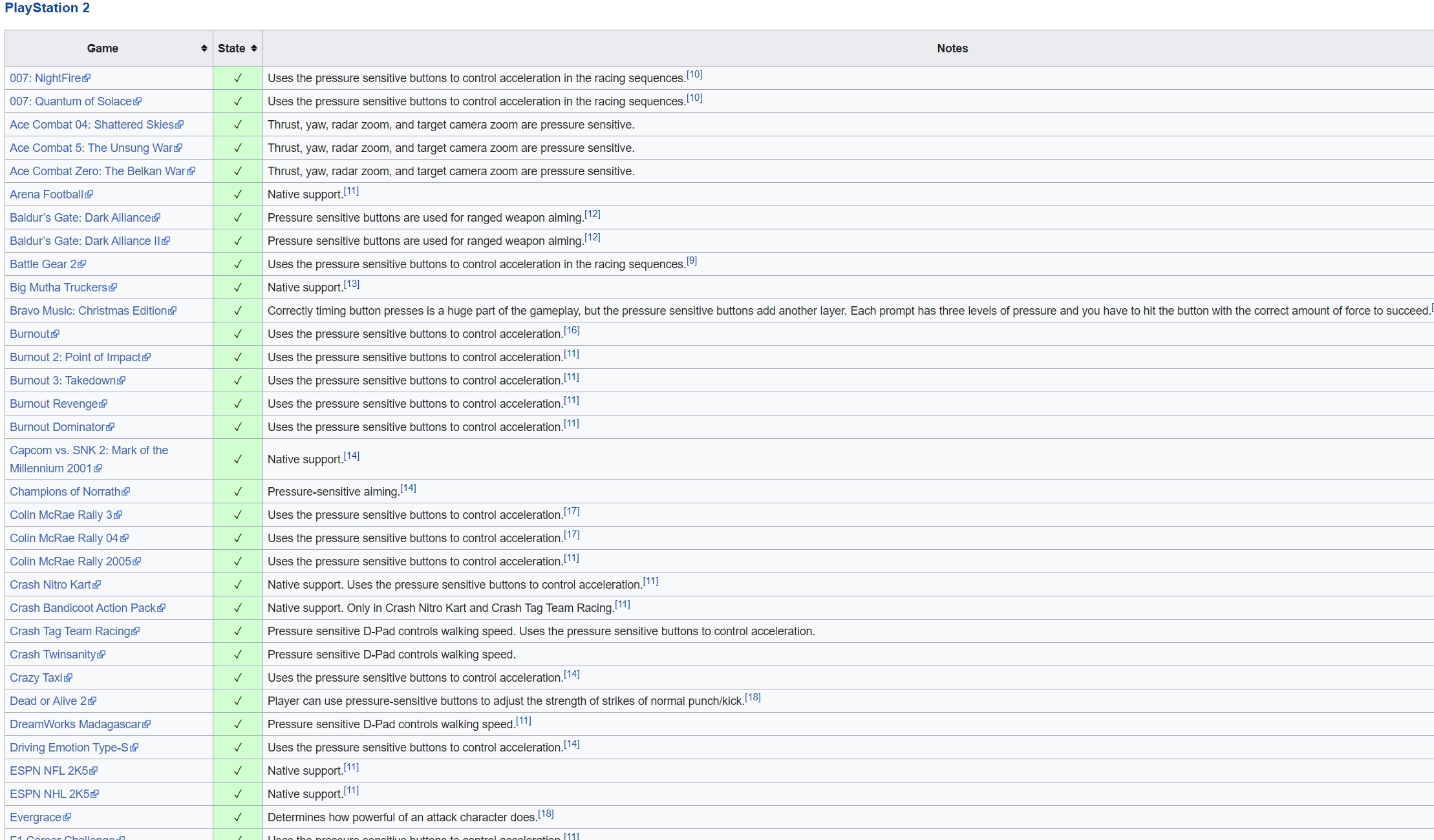
Task: Open Baldur's Gate: Dark Alliance II link
Action: pyautogui.click(x=90, y=241)
